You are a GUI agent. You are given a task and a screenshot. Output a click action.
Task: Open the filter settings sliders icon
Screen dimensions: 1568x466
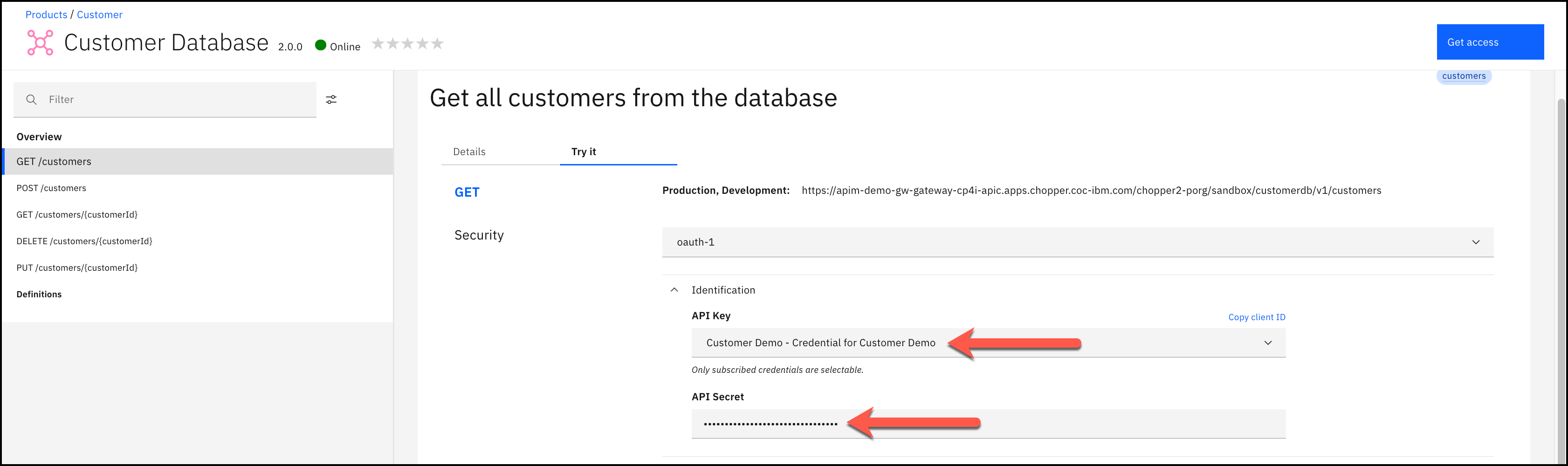point(331,99)
